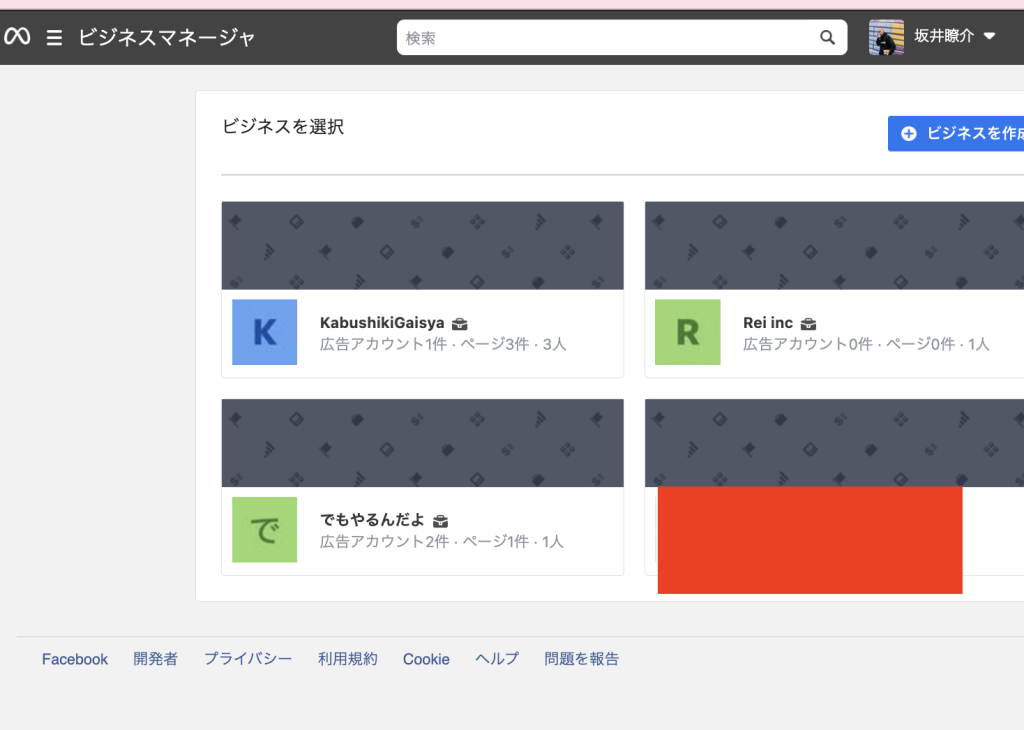Open the Facebook footer link

point(75,659)
